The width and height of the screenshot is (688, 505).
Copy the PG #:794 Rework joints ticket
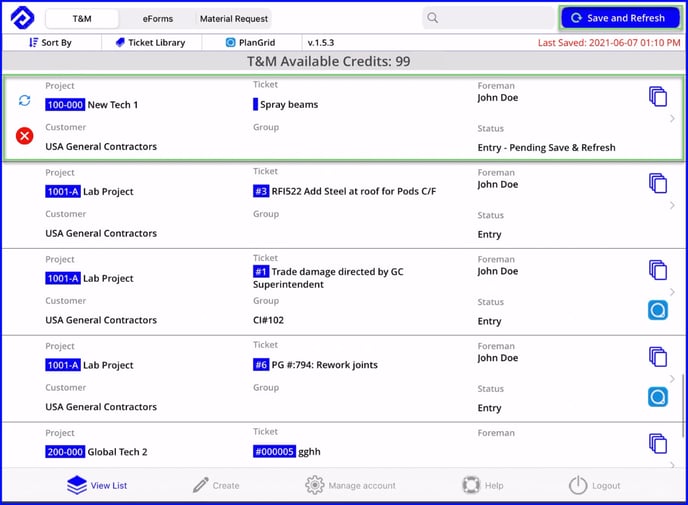tap(658, 357)
